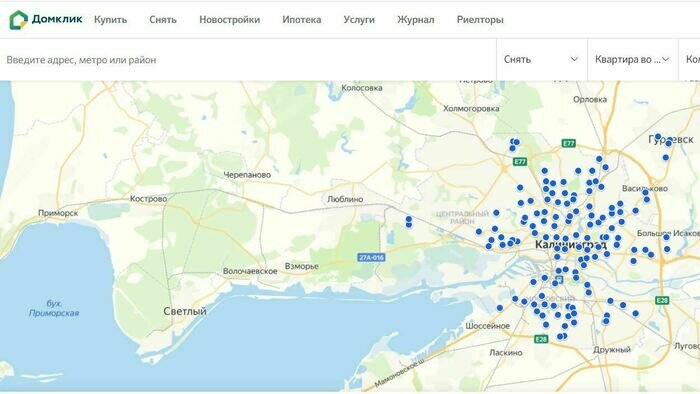Select the Васильково label on map

[645, 189]
